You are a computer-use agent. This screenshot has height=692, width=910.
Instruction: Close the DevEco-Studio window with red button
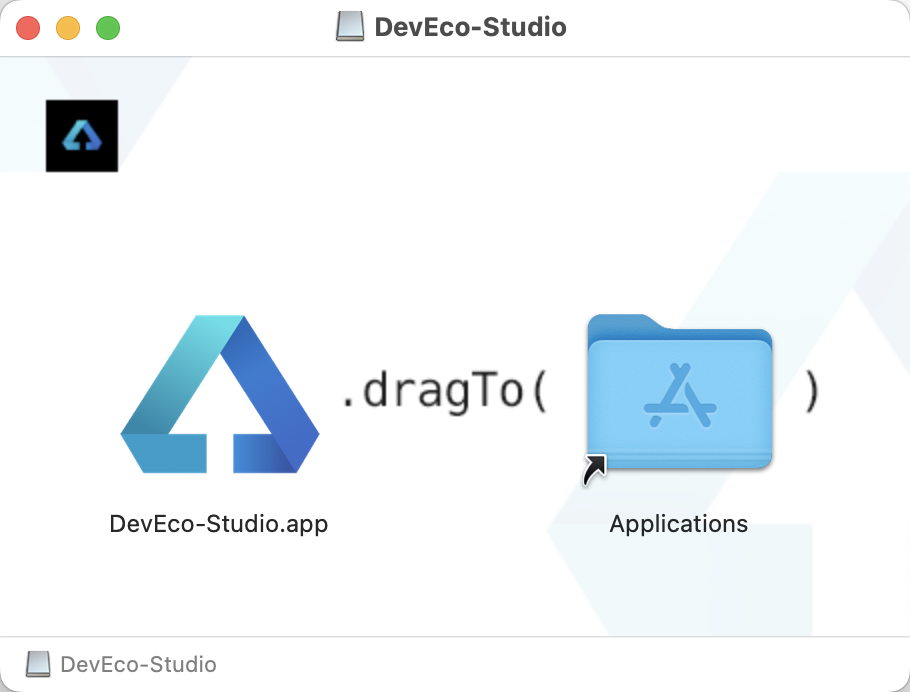tap(28, 28)
